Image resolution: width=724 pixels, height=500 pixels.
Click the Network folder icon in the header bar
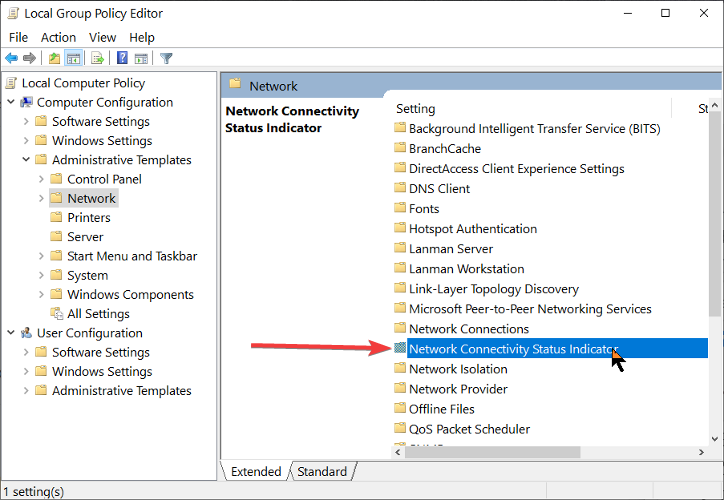[x=235, y=84]
